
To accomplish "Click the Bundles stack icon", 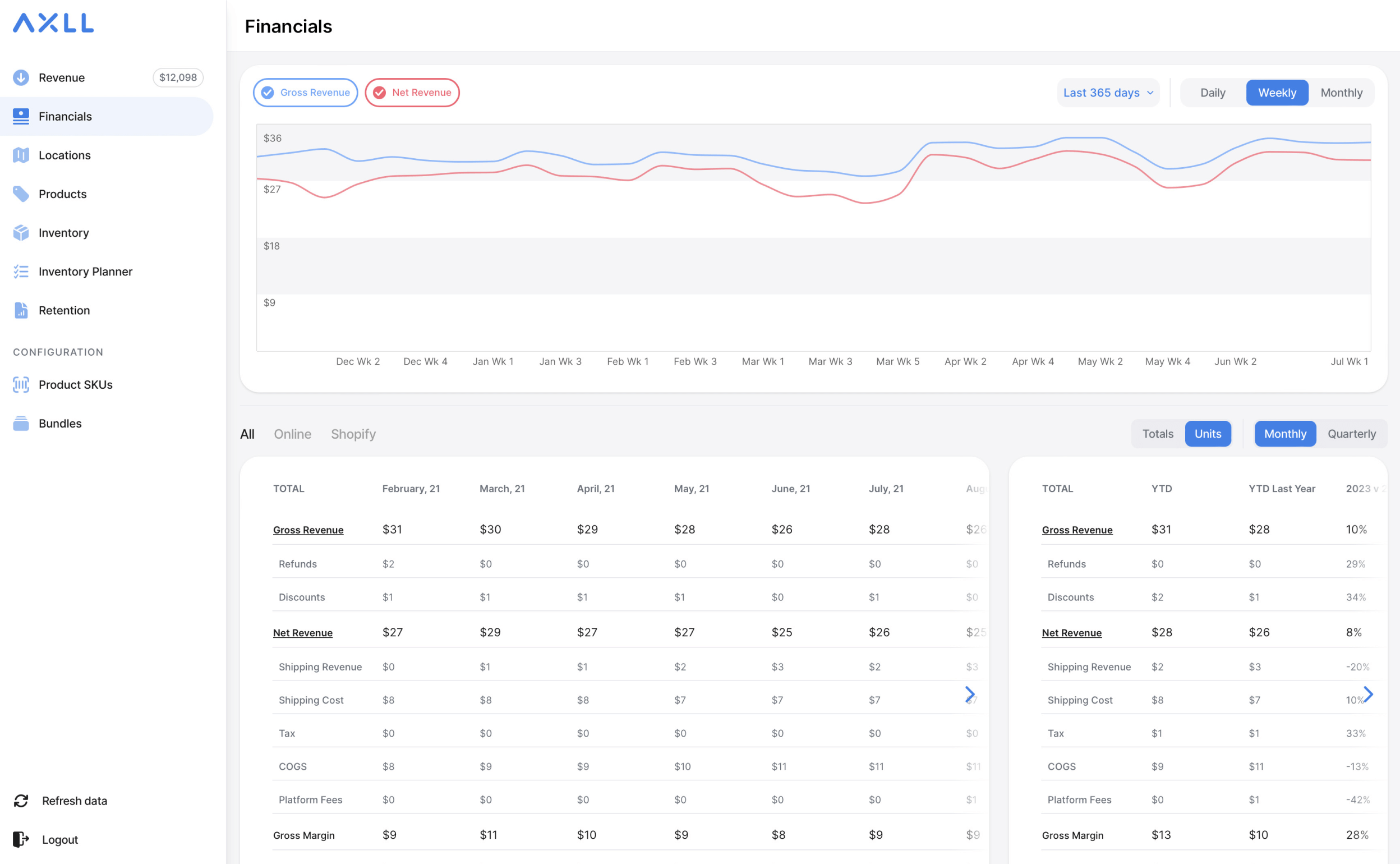I will click(x=21, y=424).
